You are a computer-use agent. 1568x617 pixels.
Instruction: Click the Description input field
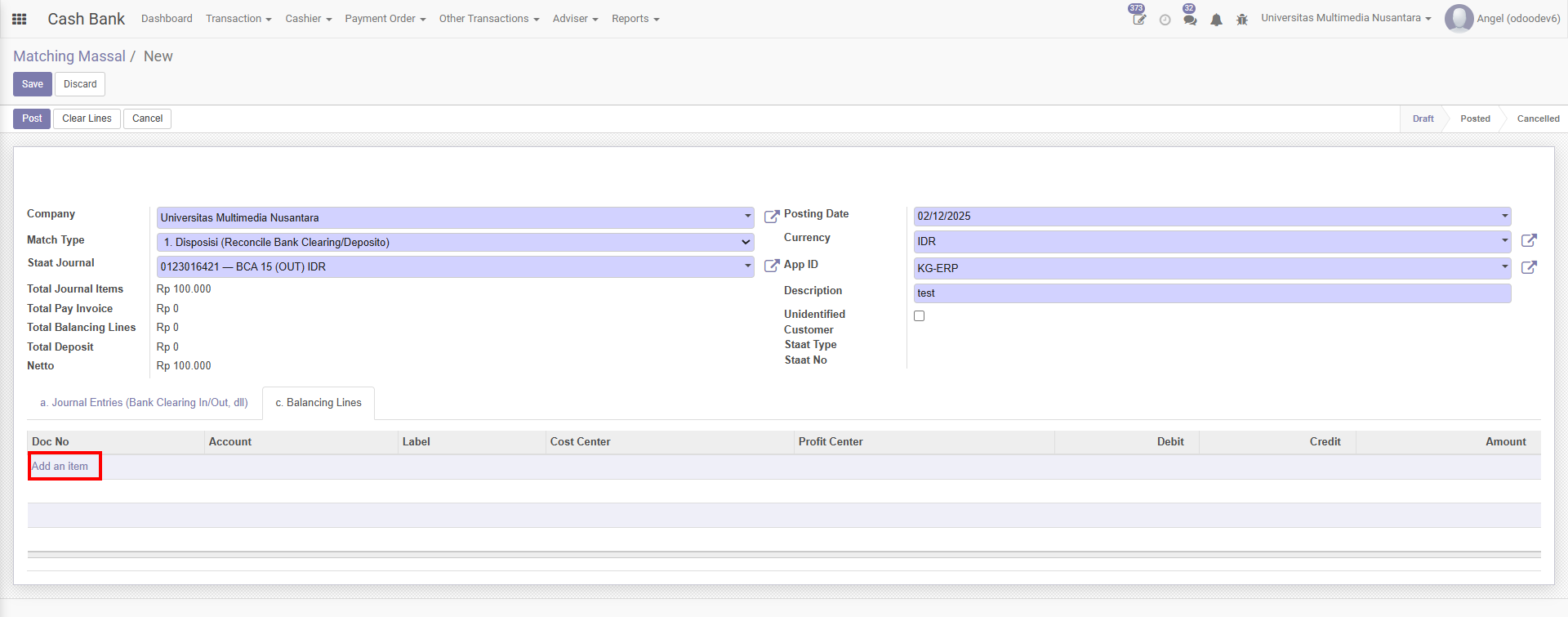point(1211,293)
